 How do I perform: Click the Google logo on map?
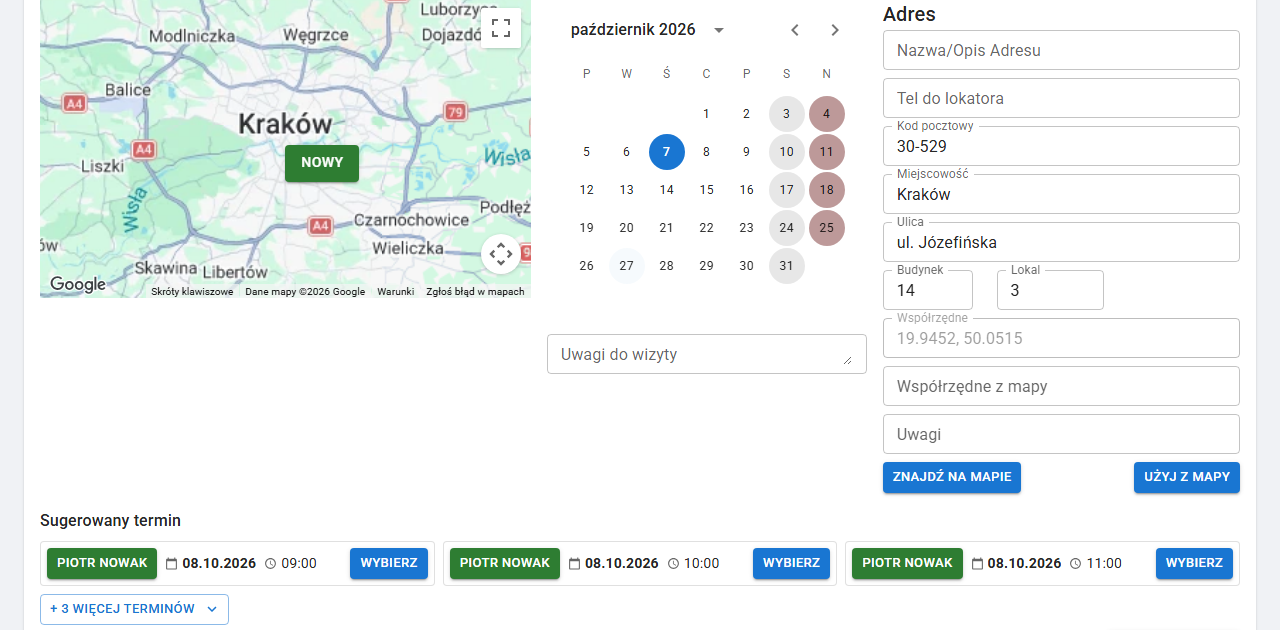pos(78,284)
